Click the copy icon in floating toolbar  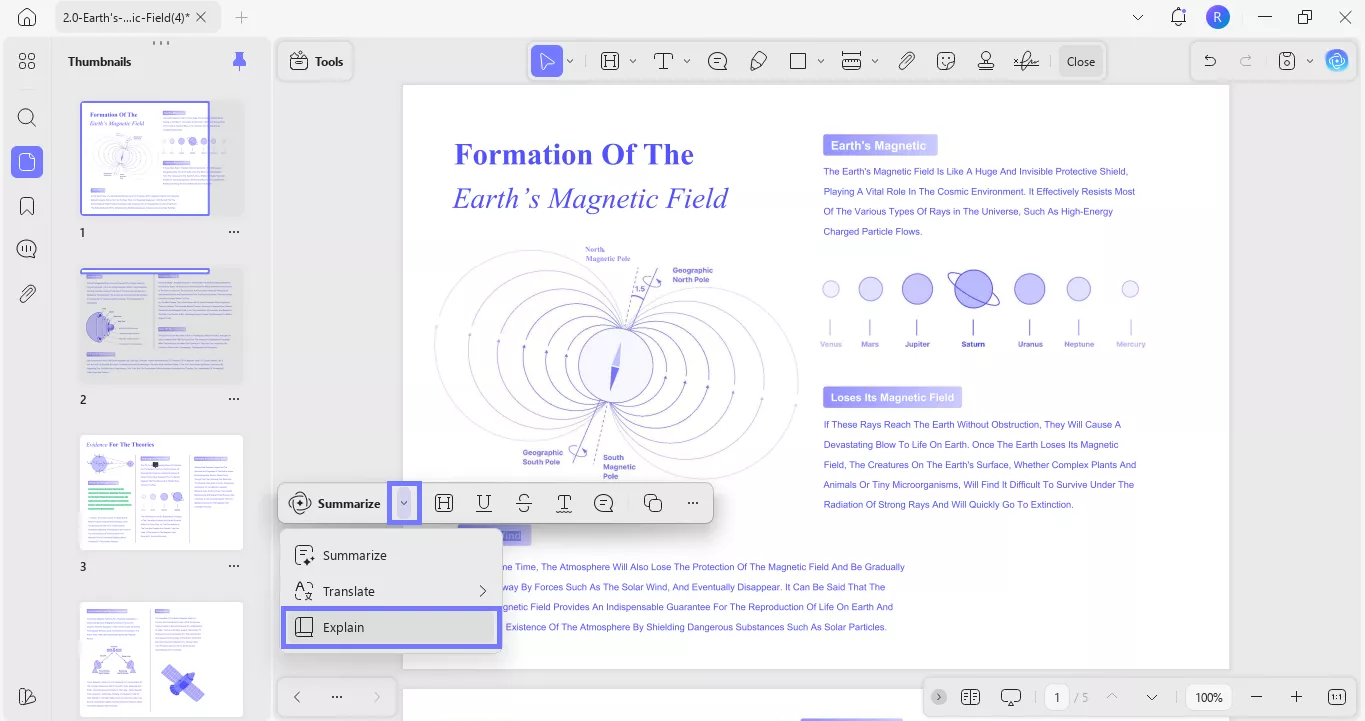[x=653, y=503]
